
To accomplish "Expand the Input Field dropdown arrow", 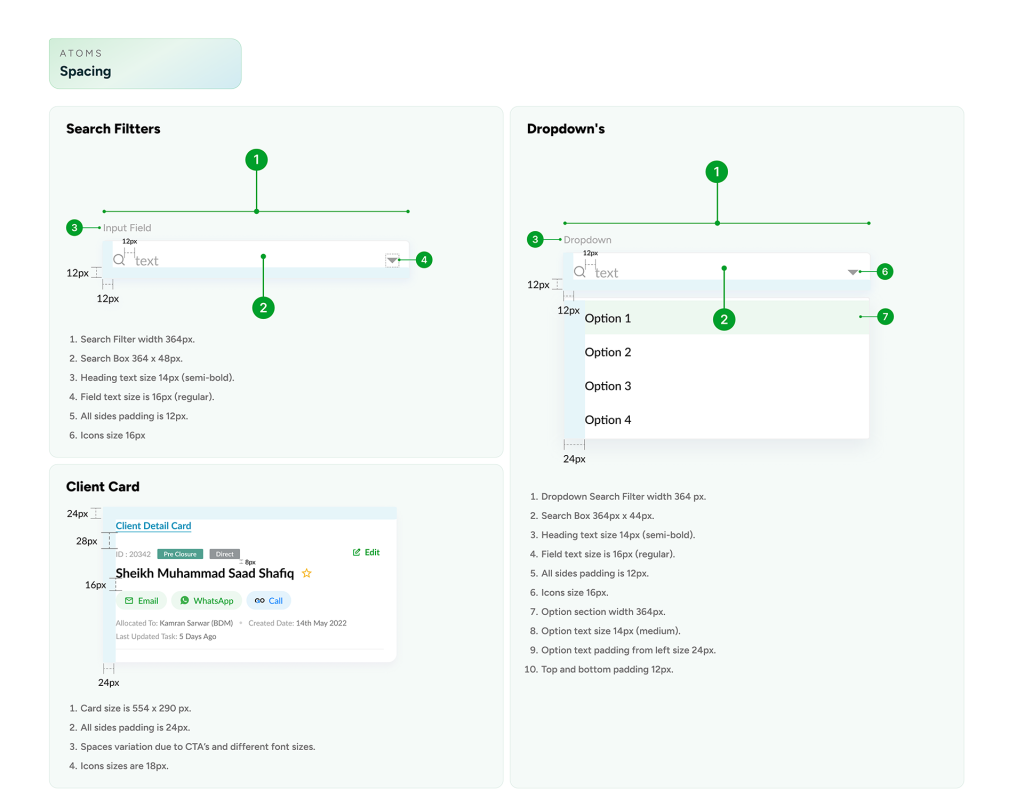I will pos(391,261).
